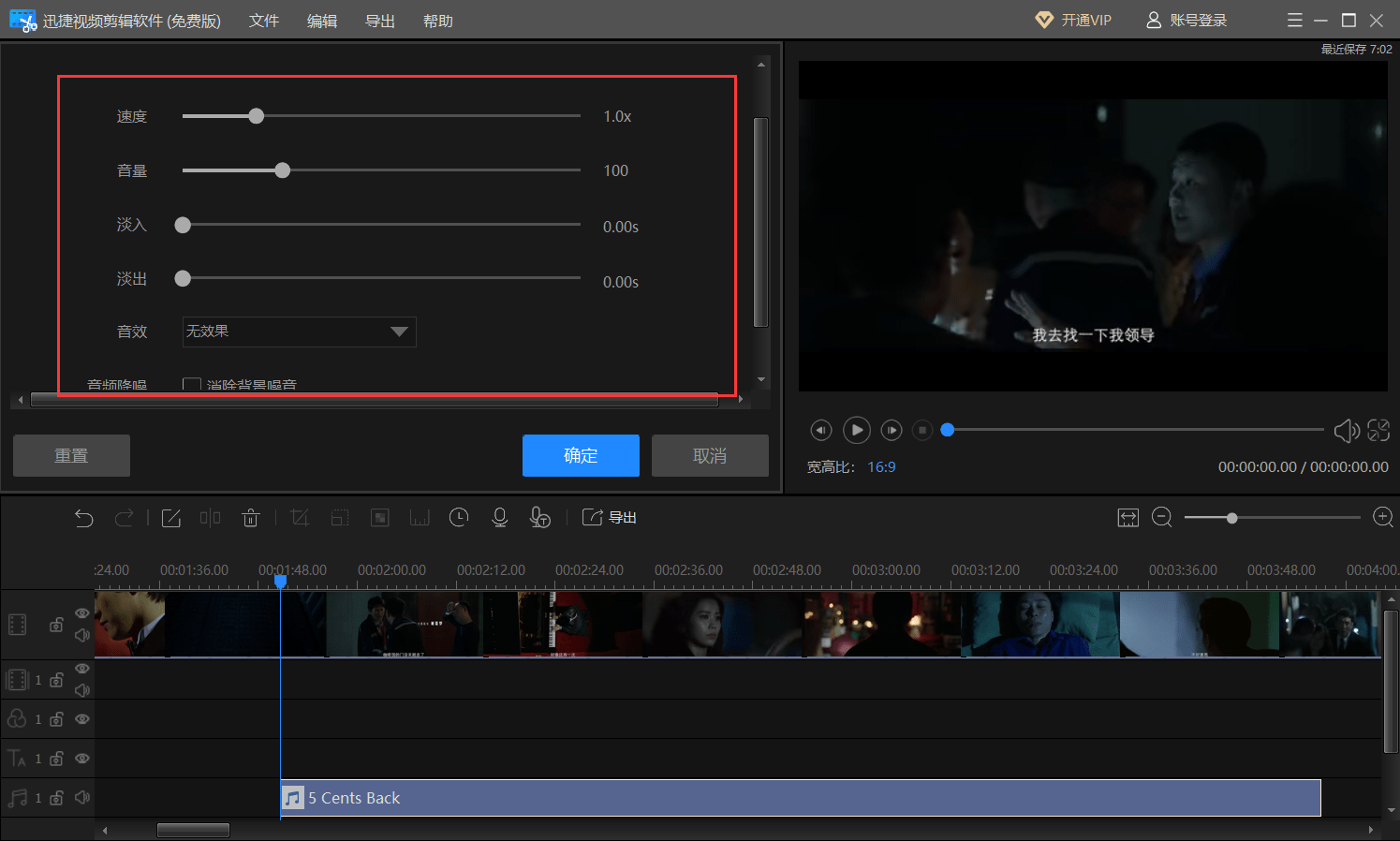Click the microphone voiceover icon

point(500,517)
